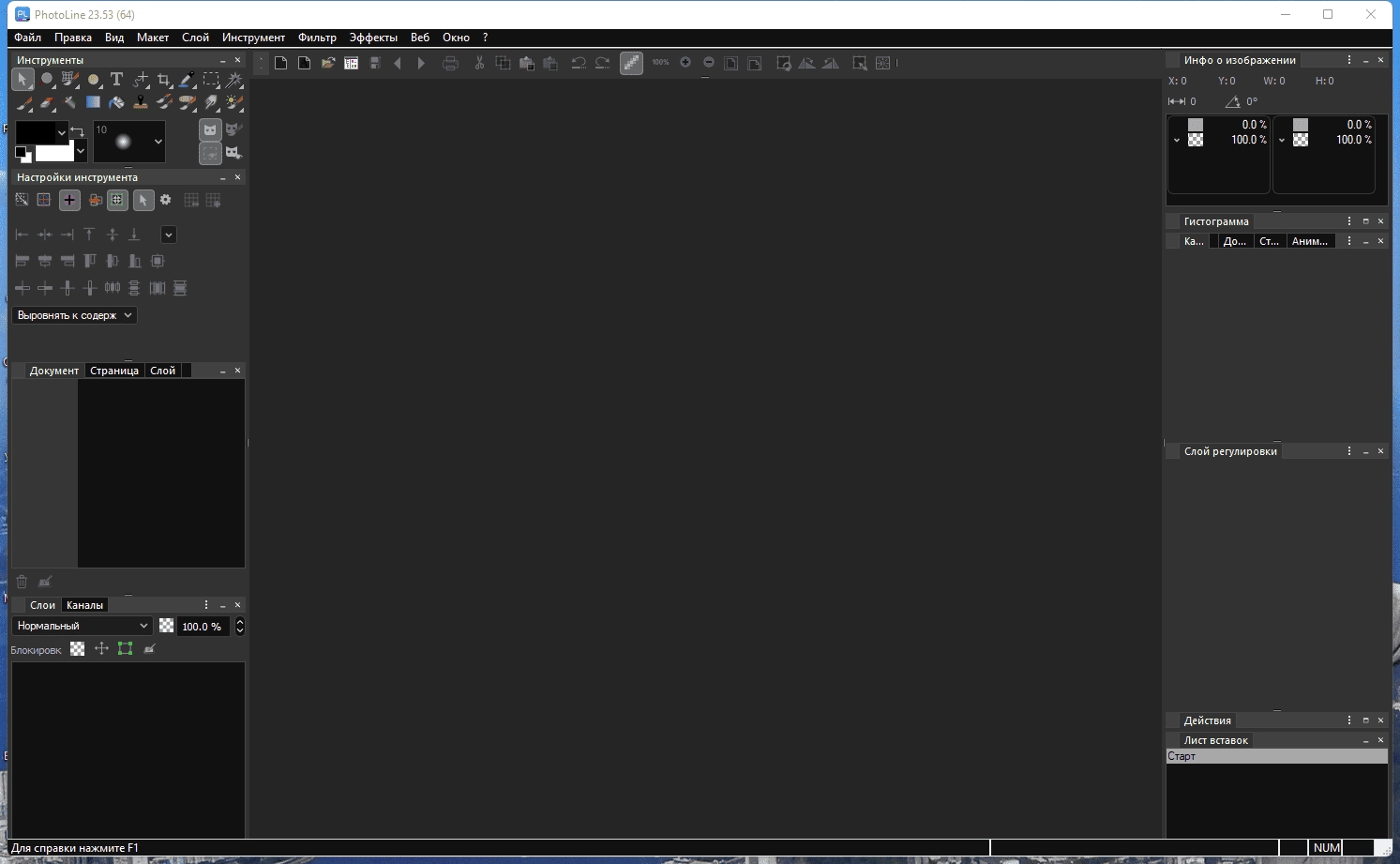Toggle the 100% pixel zoom button
This screenshot has height=864, width=1400.
click(660, 62)
